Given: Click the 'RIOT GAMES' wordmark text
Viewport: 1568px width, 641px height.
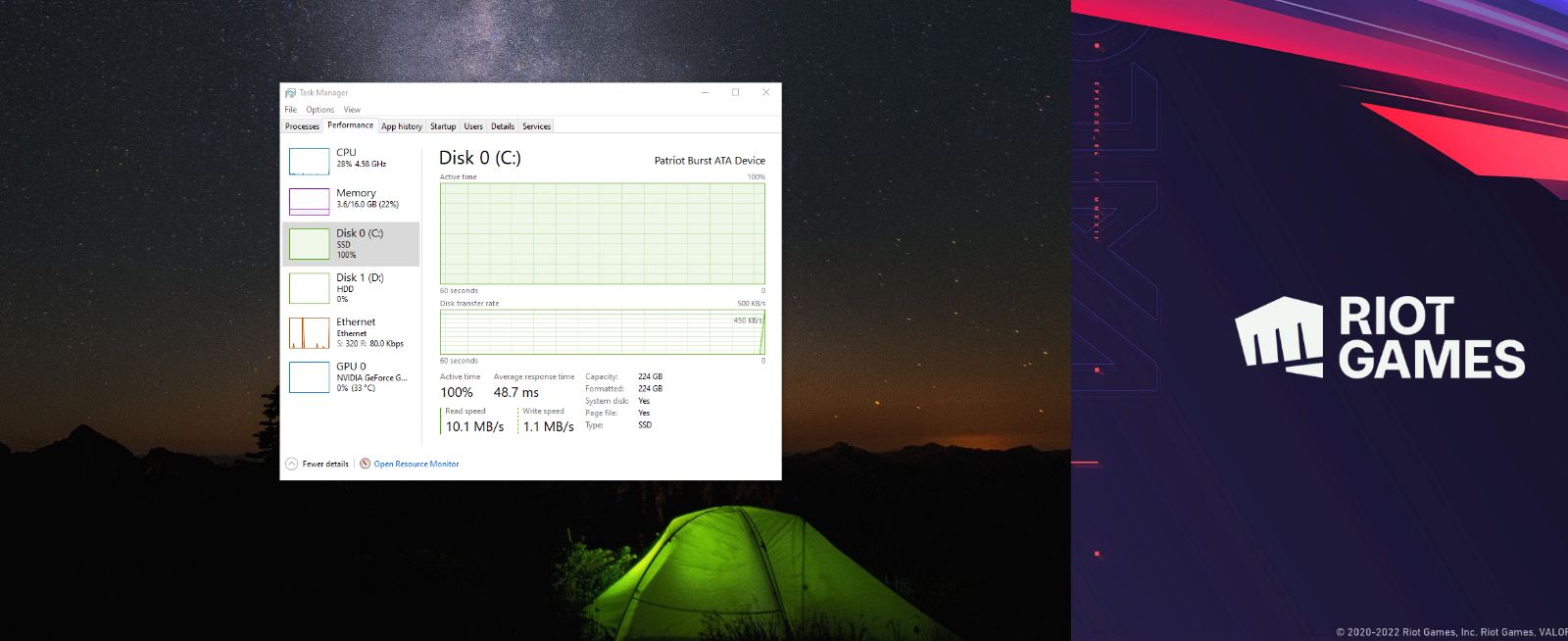Looking at the screenshot, I should pyautogui.click(x=1432, y=337).
